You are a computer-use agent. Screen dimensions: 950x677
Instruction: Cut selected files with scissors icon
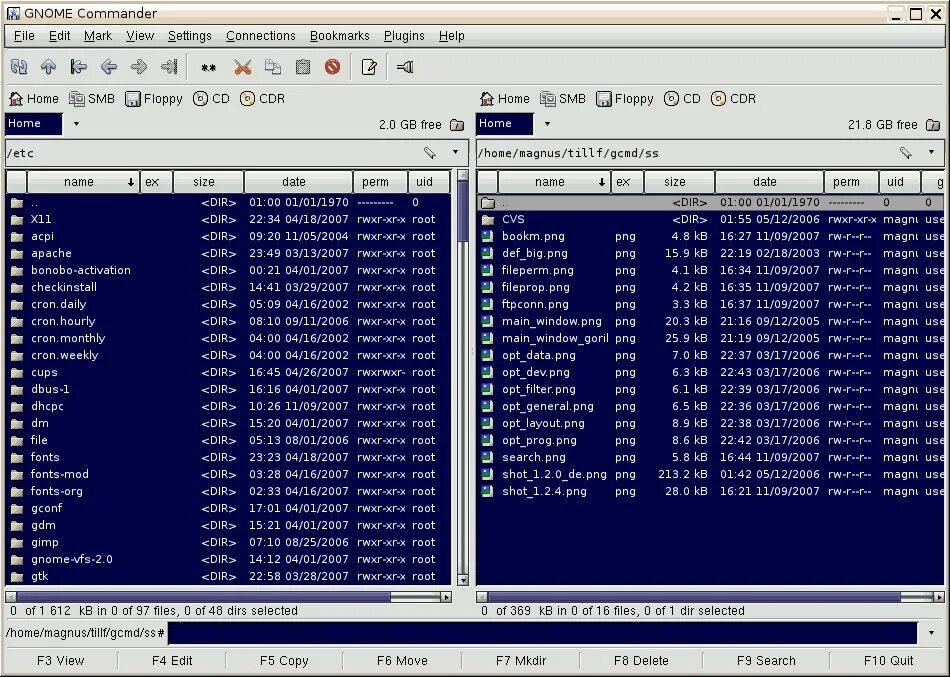point(244,67)
